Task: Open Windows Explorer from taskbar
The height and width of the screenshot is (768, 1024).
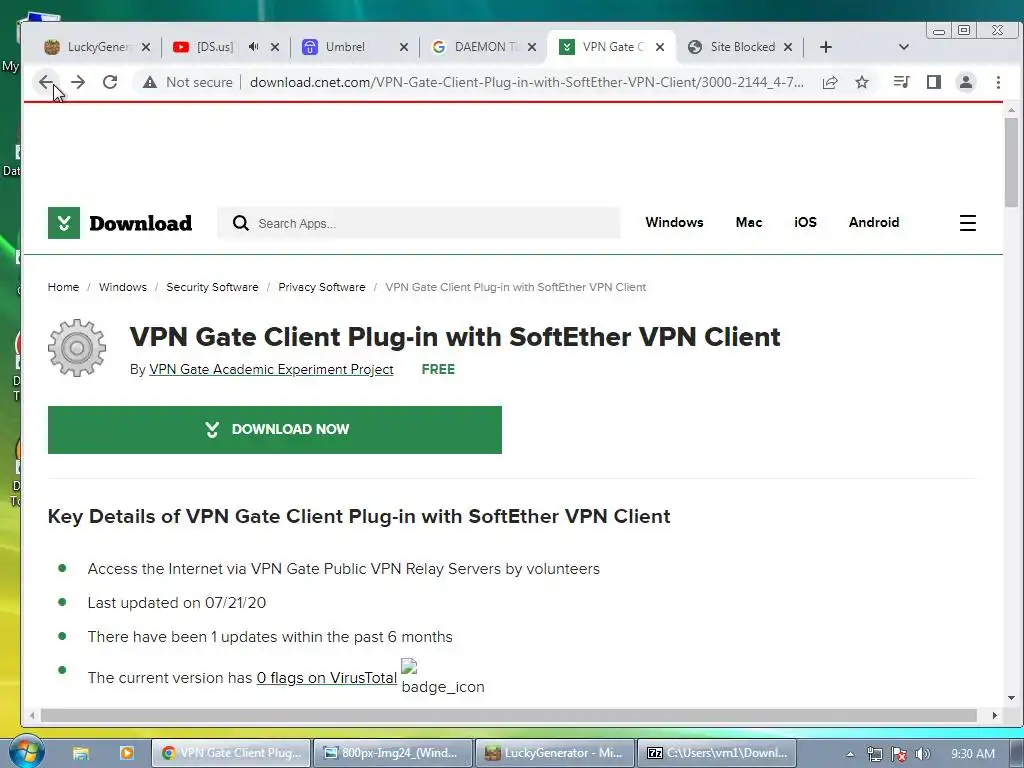Action: [x=81, y=753]
